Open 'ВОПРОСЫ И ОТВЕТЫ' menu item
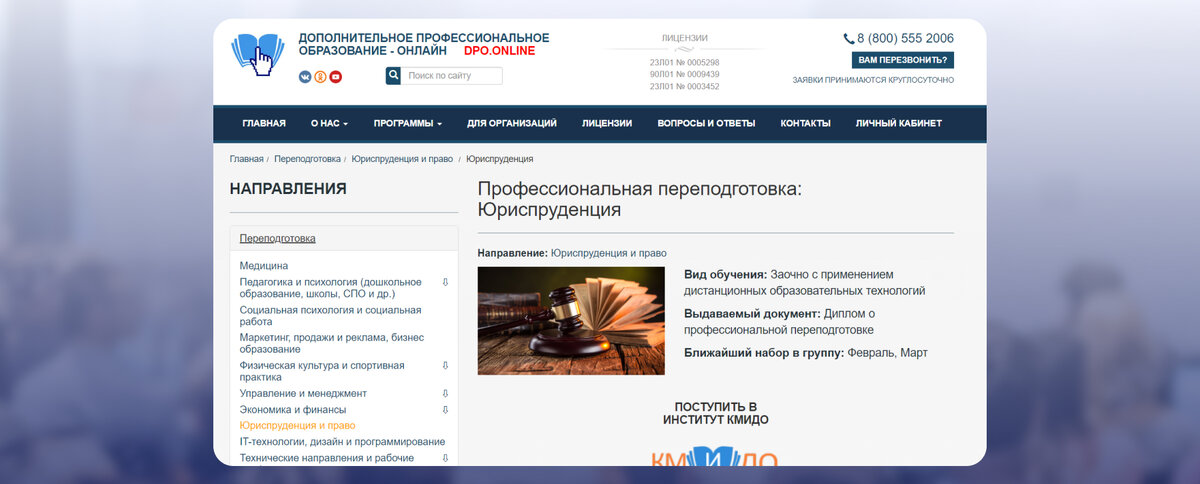 click(706, 124)
